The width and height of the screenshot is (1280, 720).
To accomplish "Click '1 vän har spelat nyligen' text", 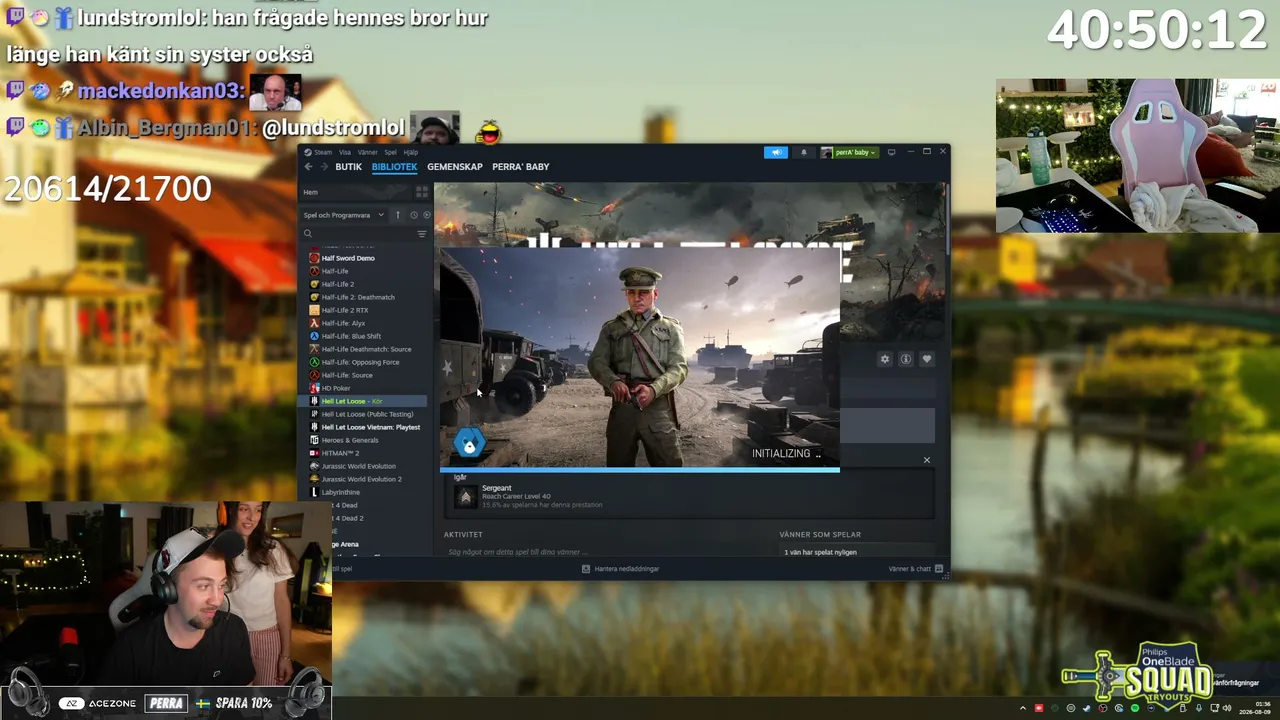I will [820, 552].
